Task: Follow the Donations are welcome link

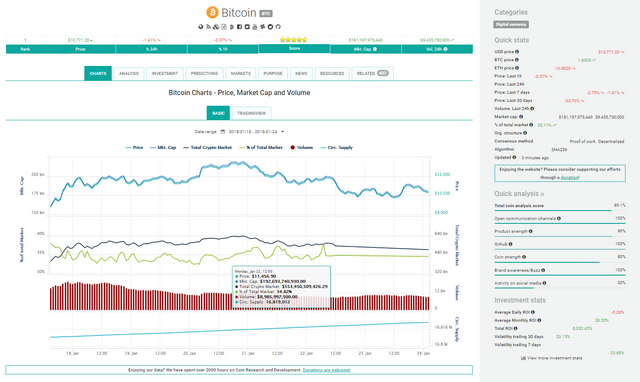Action: point(327,370)
